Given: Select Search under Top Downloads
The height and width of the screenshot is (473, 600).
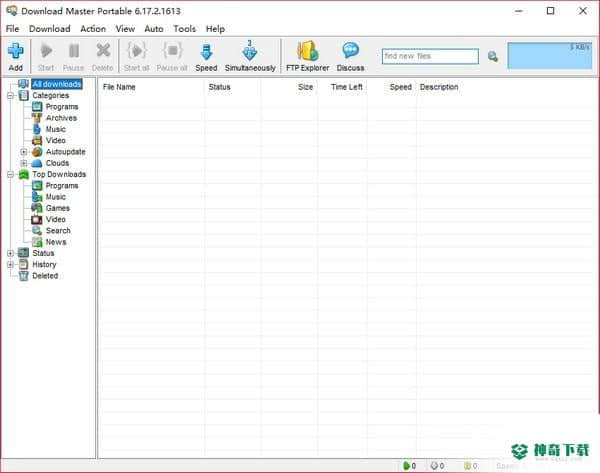Looking at the screenshot, I should tap(58, 231).
